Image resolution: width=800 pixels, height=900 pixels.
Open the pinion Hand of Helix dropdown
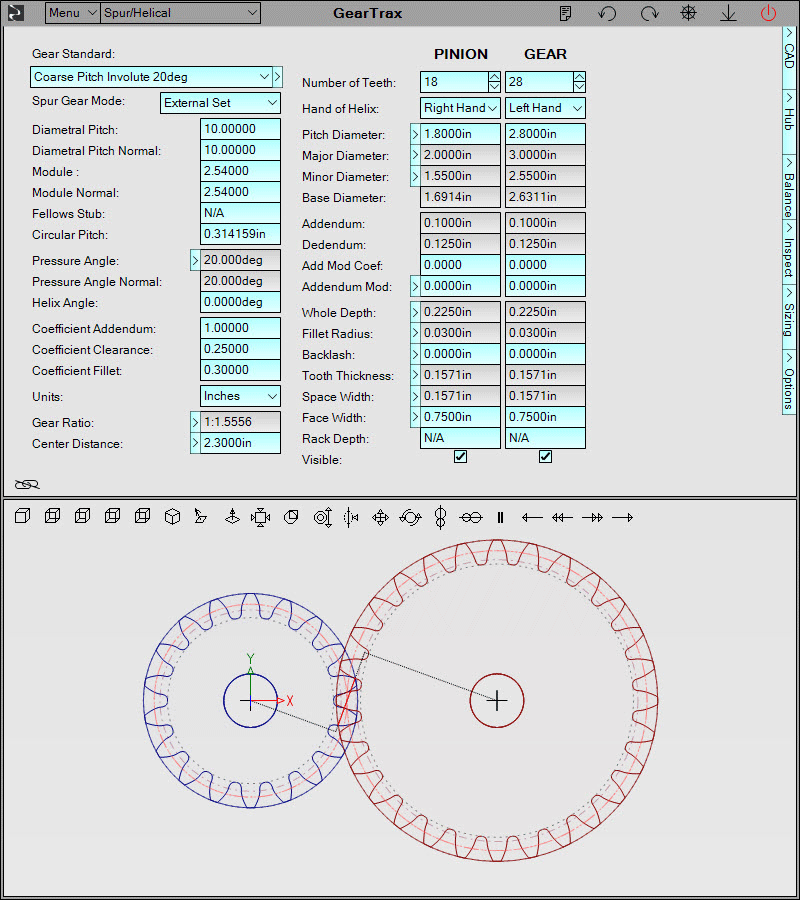tap(460, 108)
